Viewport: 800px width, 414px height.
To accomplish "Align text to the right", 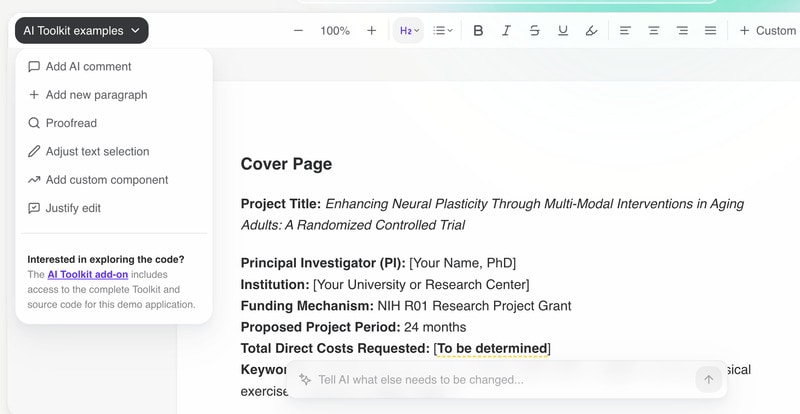I will 682,31.
